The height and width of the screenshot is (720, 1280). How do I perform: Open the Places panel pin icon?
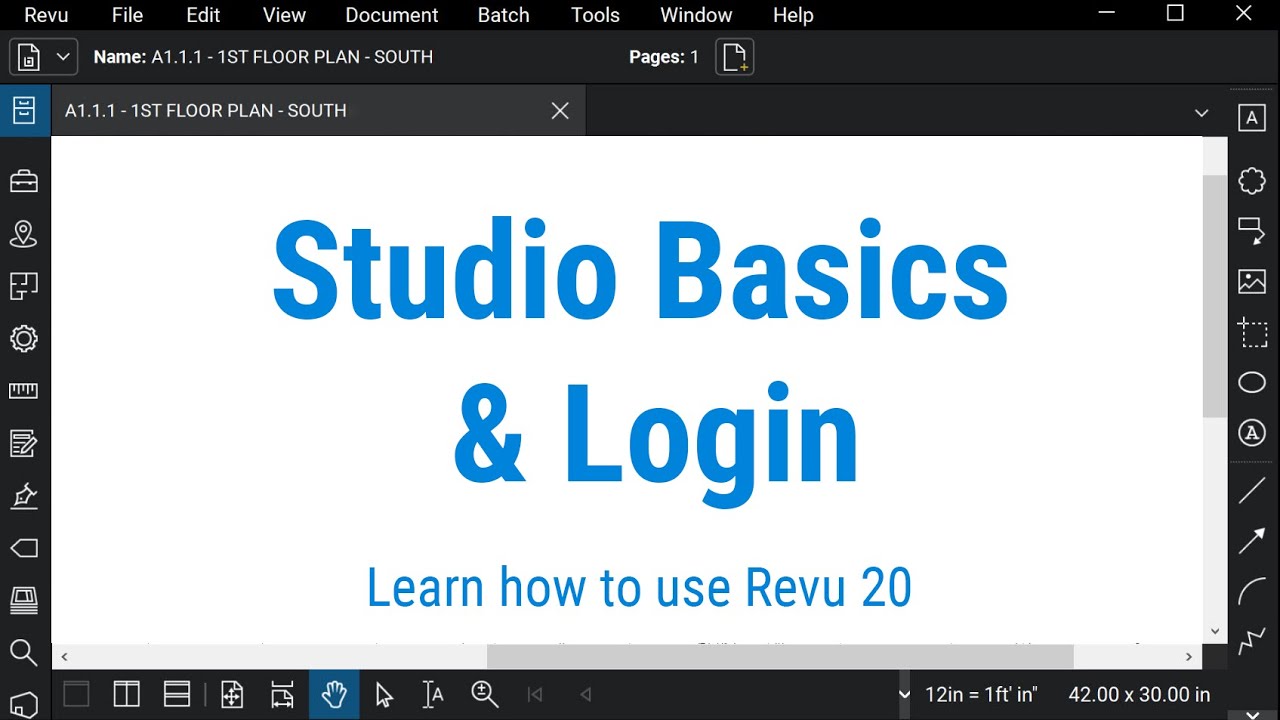tap(23, 234)
